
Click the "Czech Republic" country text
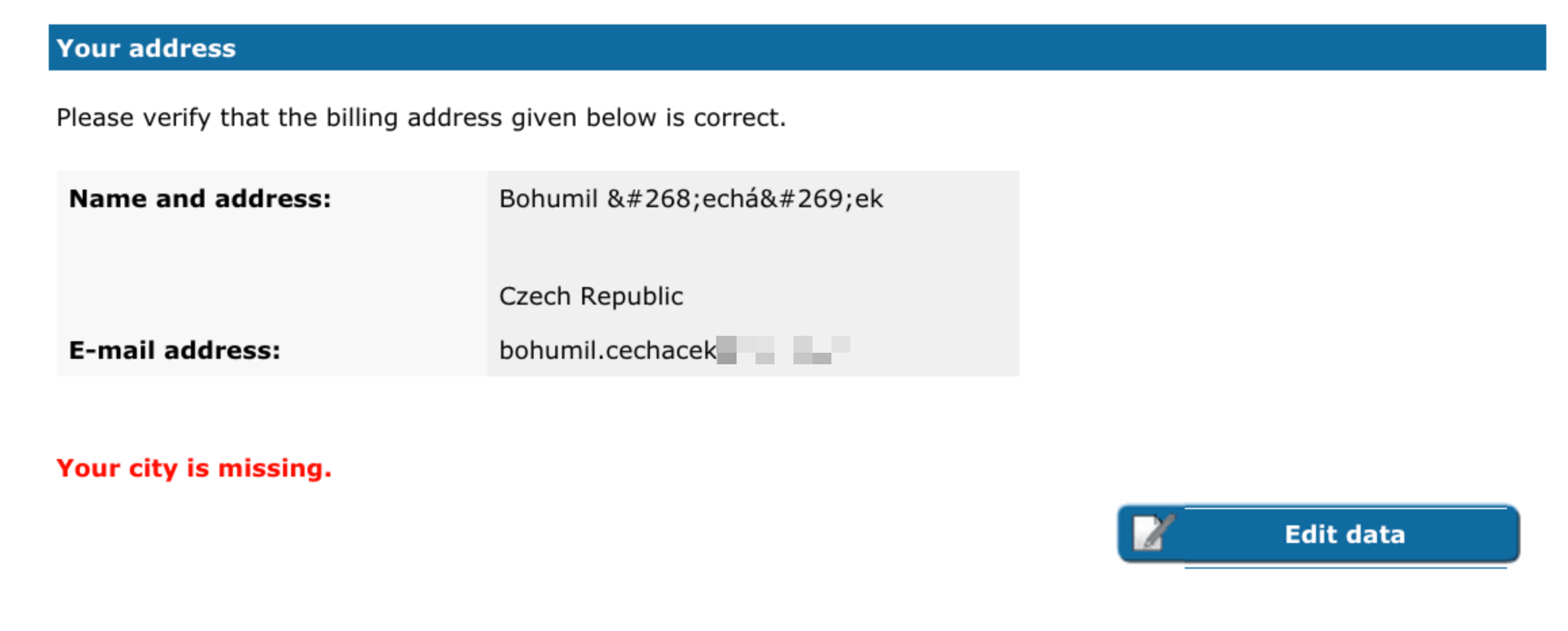tap(590, 297)
